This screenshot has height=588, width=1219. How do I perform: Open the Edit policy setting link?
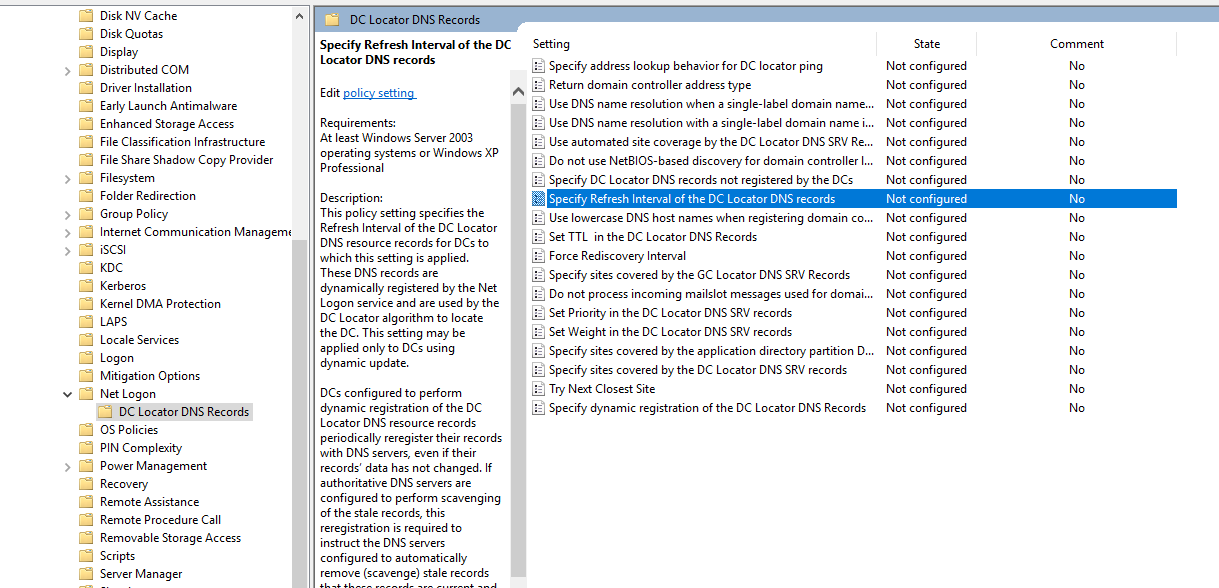[x=380, y=93]
